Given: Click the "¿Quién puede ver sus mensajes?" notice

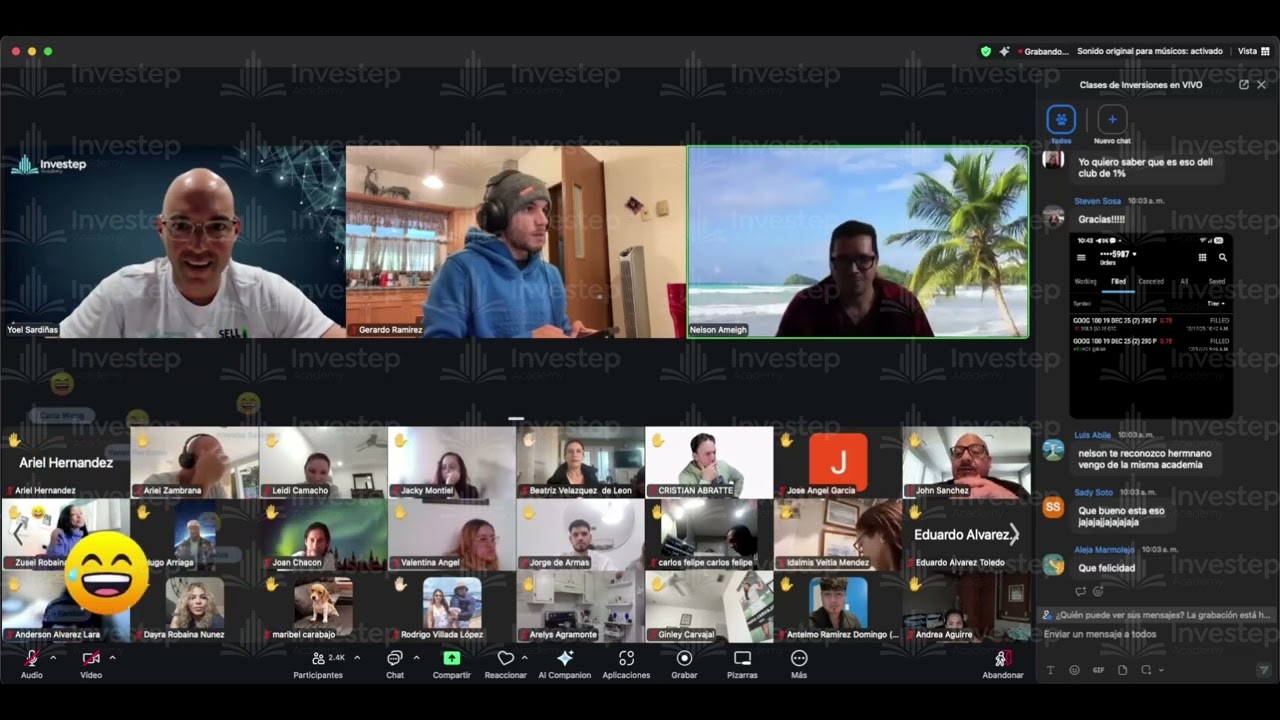Looking at the screenshot, I should 1156,615.
